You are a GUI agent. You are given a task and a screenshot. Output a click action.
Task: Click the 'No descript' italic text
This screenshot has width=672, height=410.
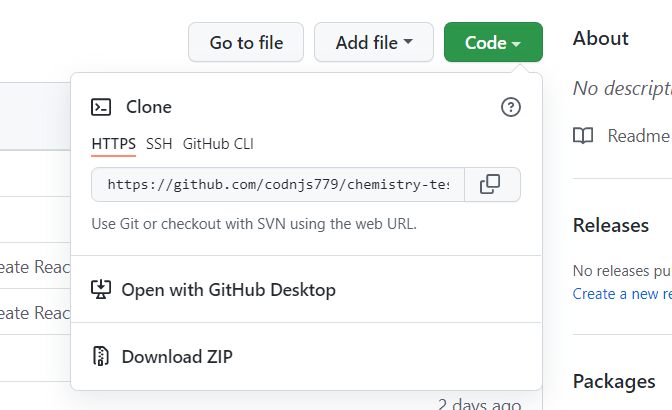(x=622, y=89)
